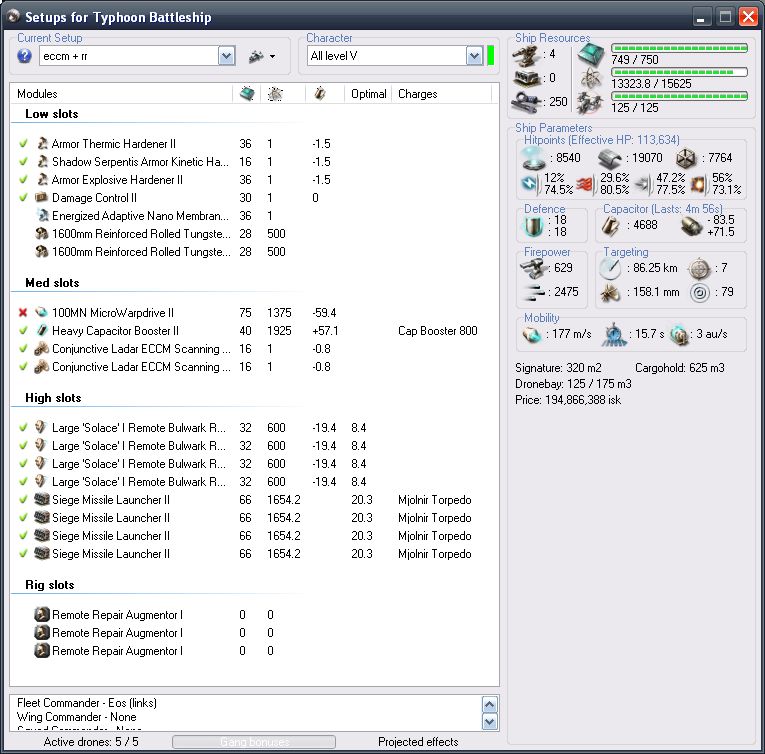Toggle Armor Explosive Hardener II checkmark
This screenshot has width=765, height=754.
pyautogui.click(x=23, y=180)
